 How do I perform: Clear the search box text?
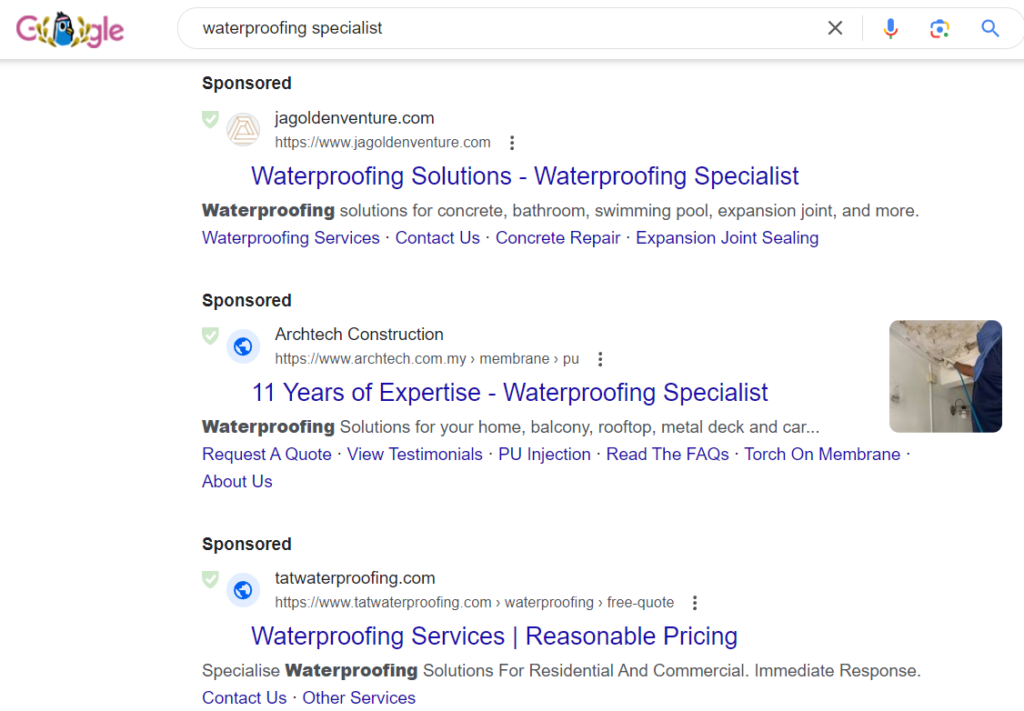point(835,28)
